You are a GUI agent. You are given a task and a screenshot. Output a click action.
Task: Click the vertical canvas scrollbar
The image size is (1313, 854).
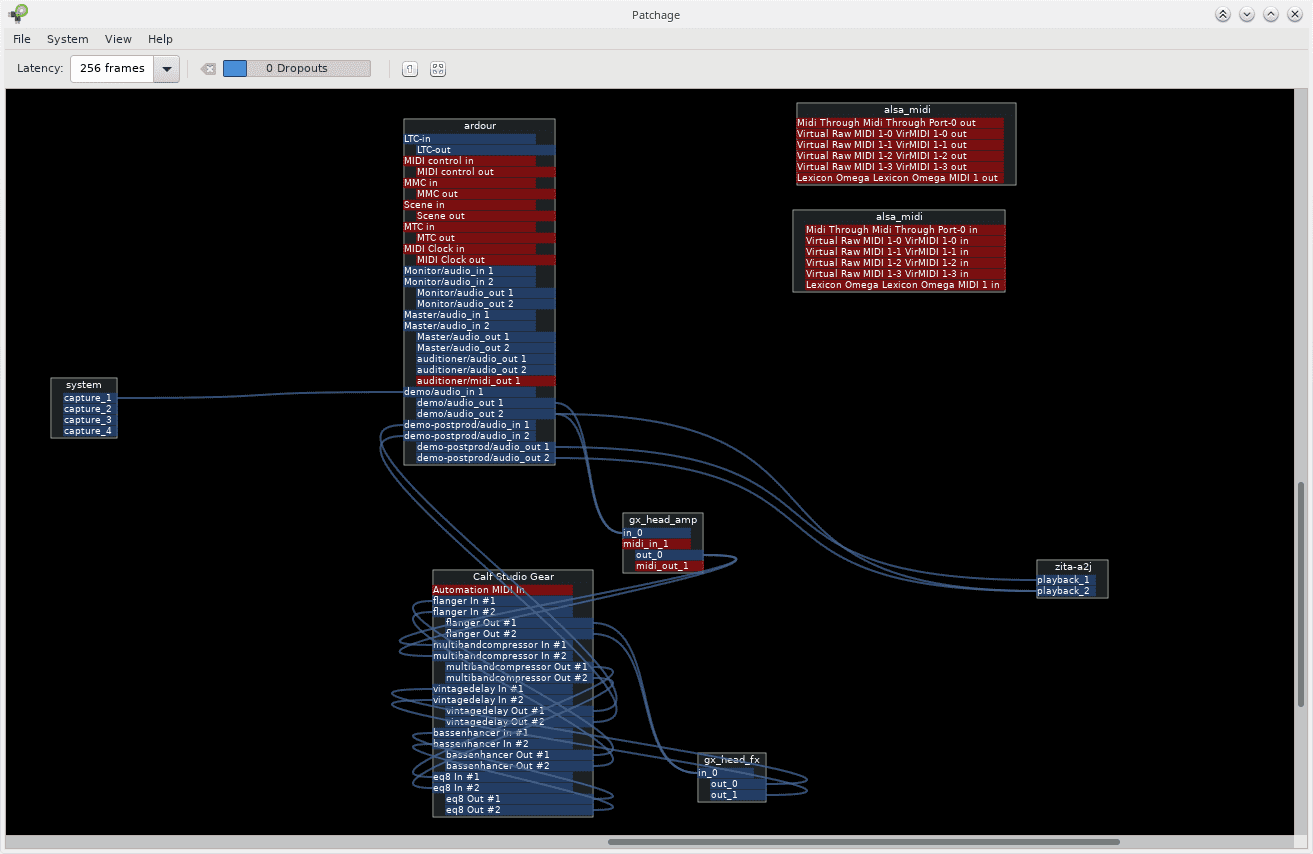click(1301, 595)
